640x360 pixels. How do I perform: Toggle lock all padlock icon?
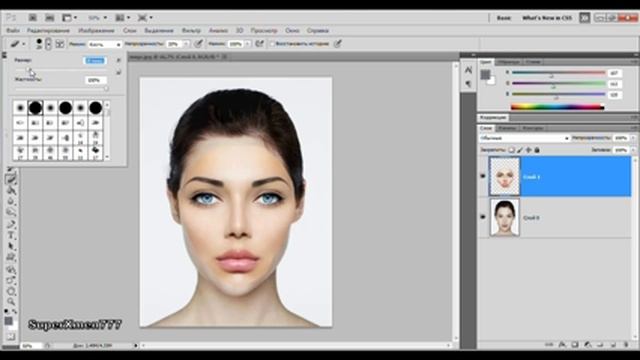pyautogui.click(x=537, y=150)
